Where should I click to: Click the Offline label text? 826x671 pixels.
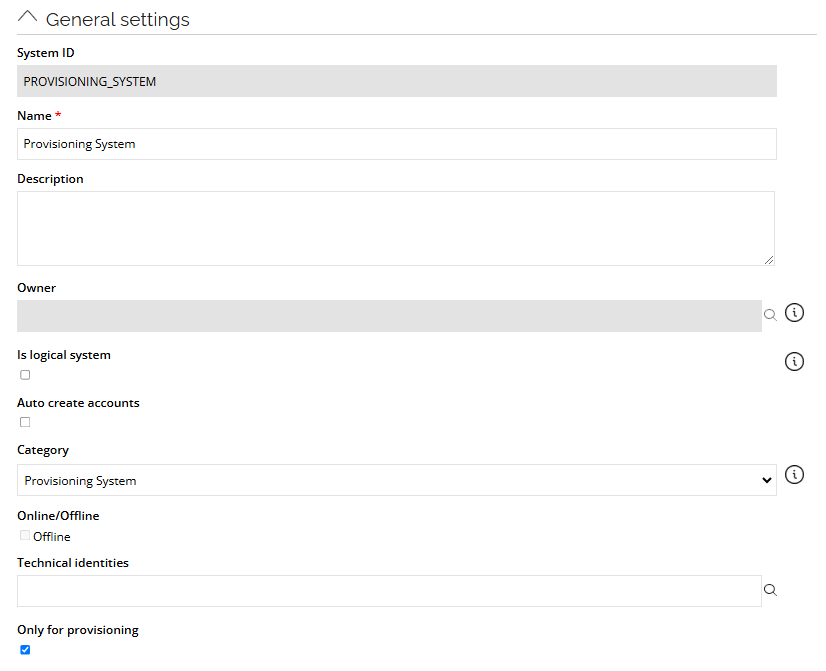coord(52,537)
